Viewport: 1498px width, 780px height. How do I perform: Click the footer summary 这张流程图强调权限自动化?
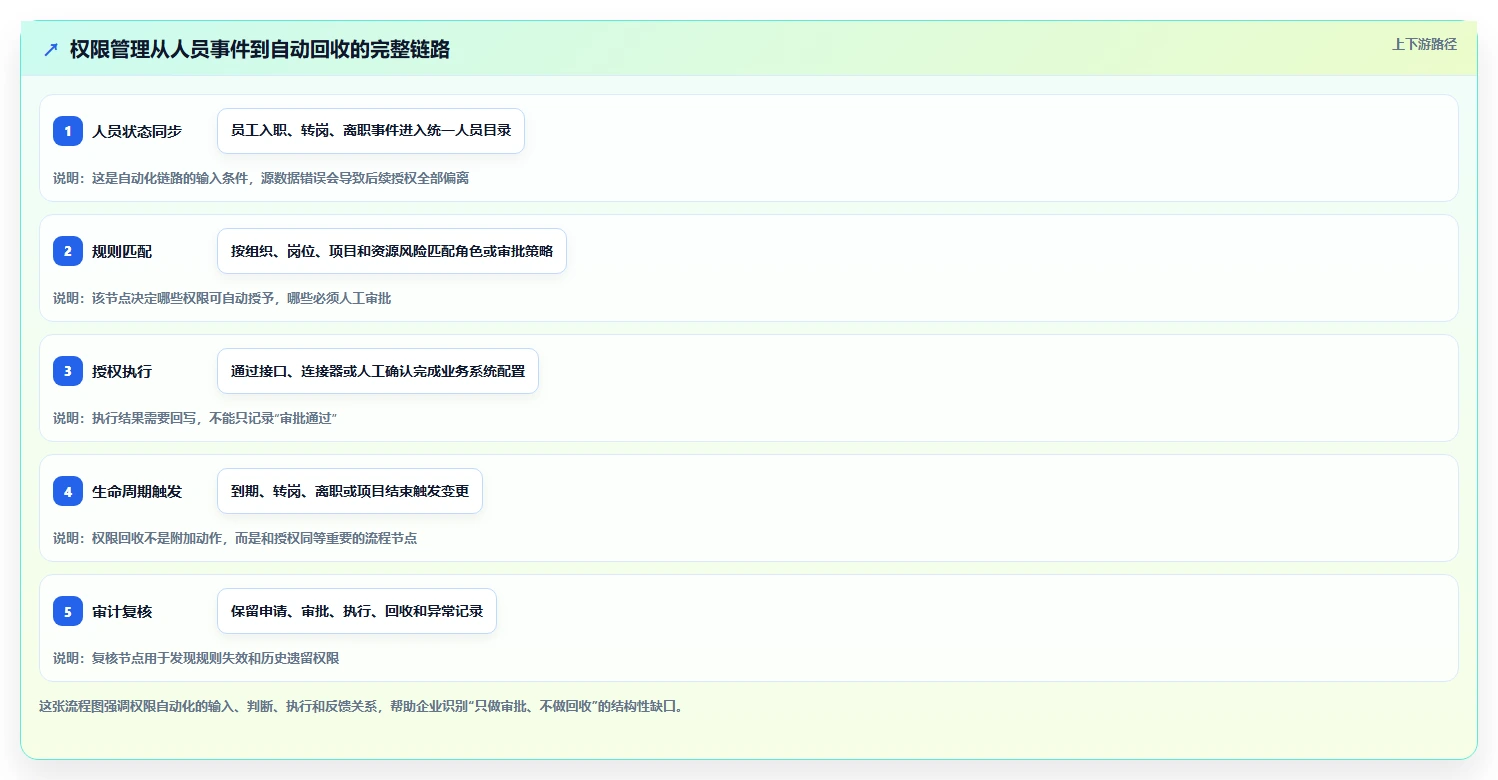pyautogui.click(x=362, y=706)
